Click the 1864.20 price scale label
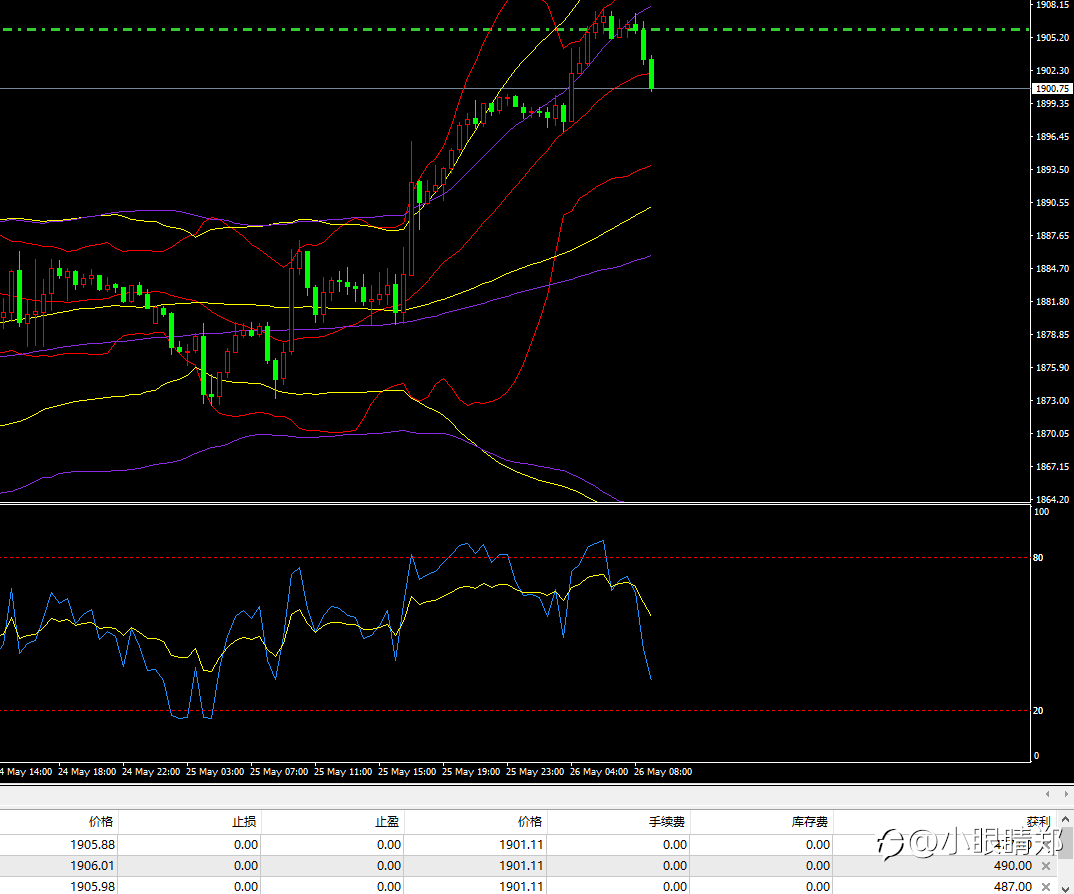 point(1052,499)
